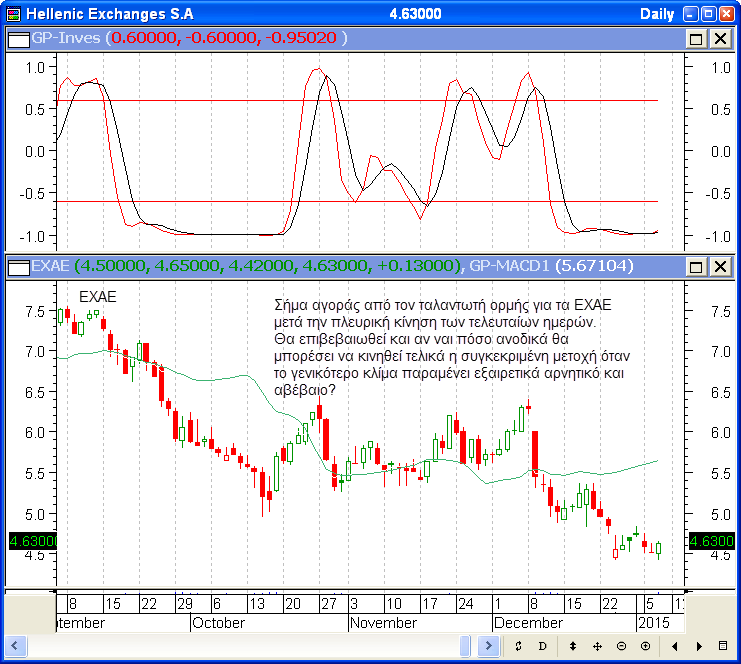Image resolution: width=741 pixels, height=664 pixels.
Task: Click the horizontal scrollbar thumb
Action: point(465,646)
